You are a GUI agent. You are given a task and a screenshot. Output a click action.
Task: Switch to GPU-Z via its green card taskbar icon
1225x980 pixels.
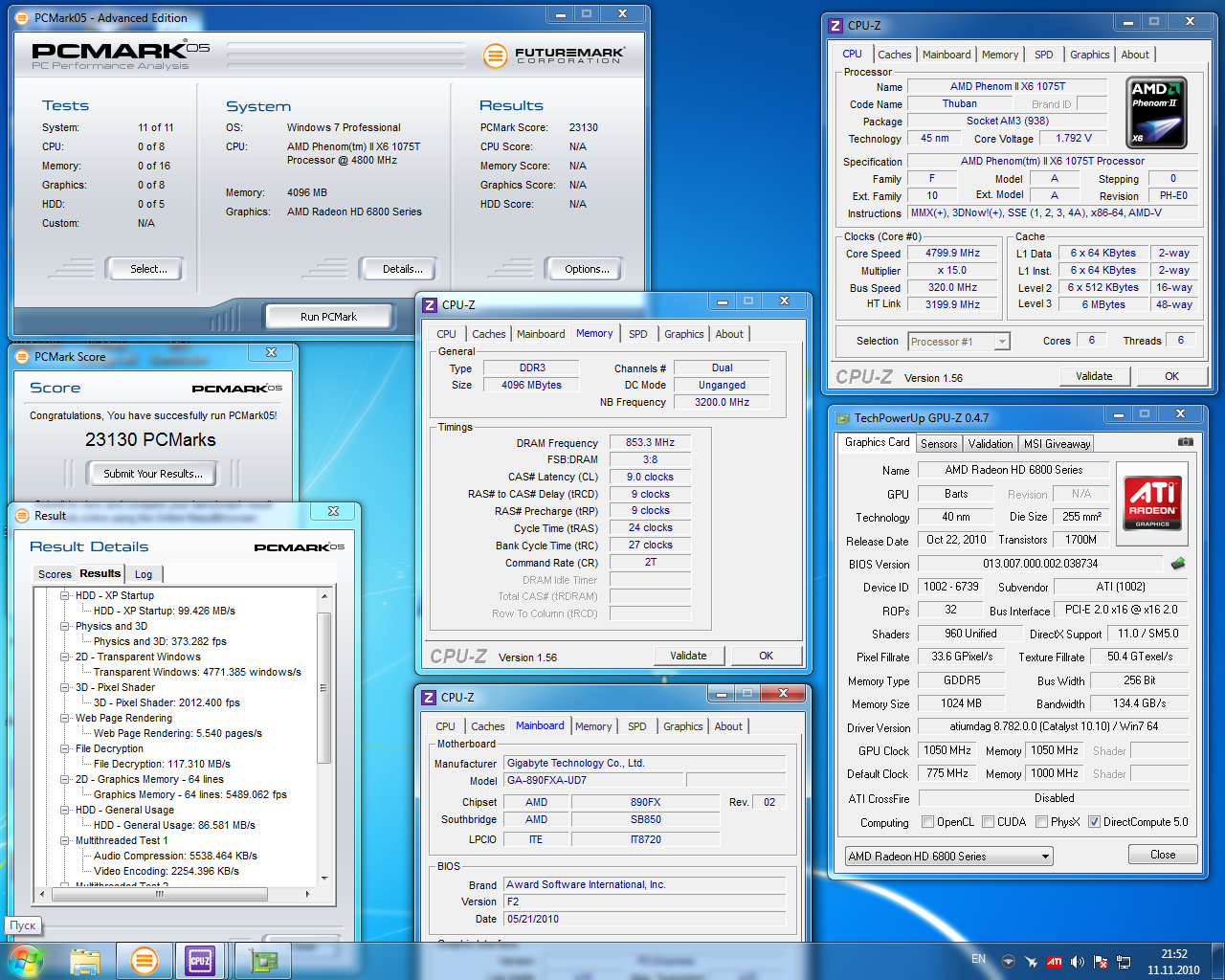click(262, 961)
